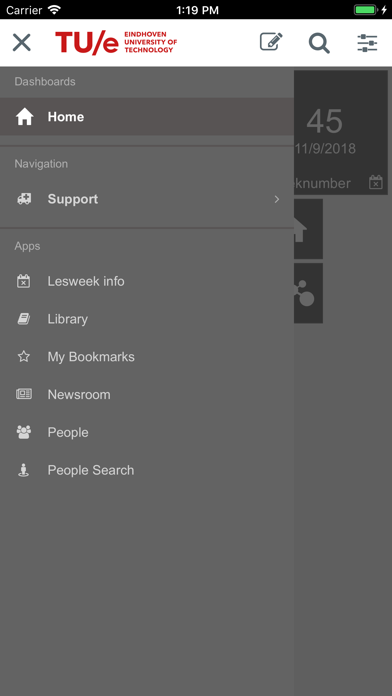This screenshot has height=696, width=392.
Task: Tap the book icon beside Library
Action: point(24,319)
